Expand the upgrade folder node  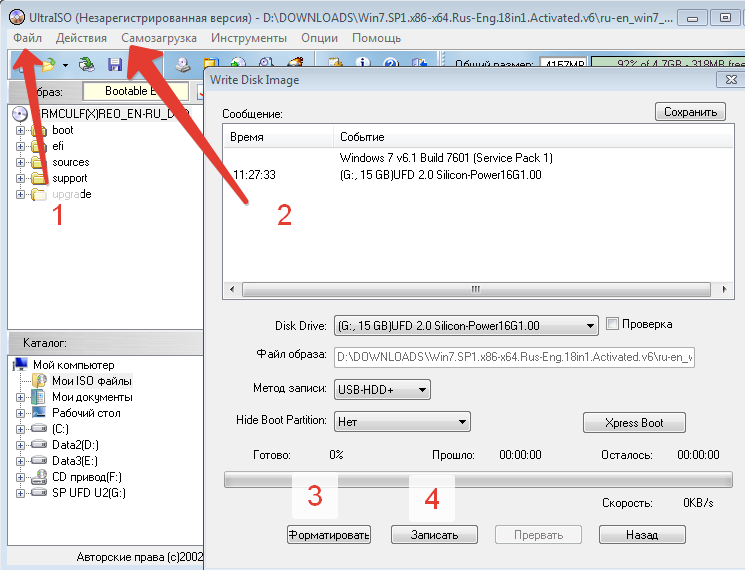point(20,194)
